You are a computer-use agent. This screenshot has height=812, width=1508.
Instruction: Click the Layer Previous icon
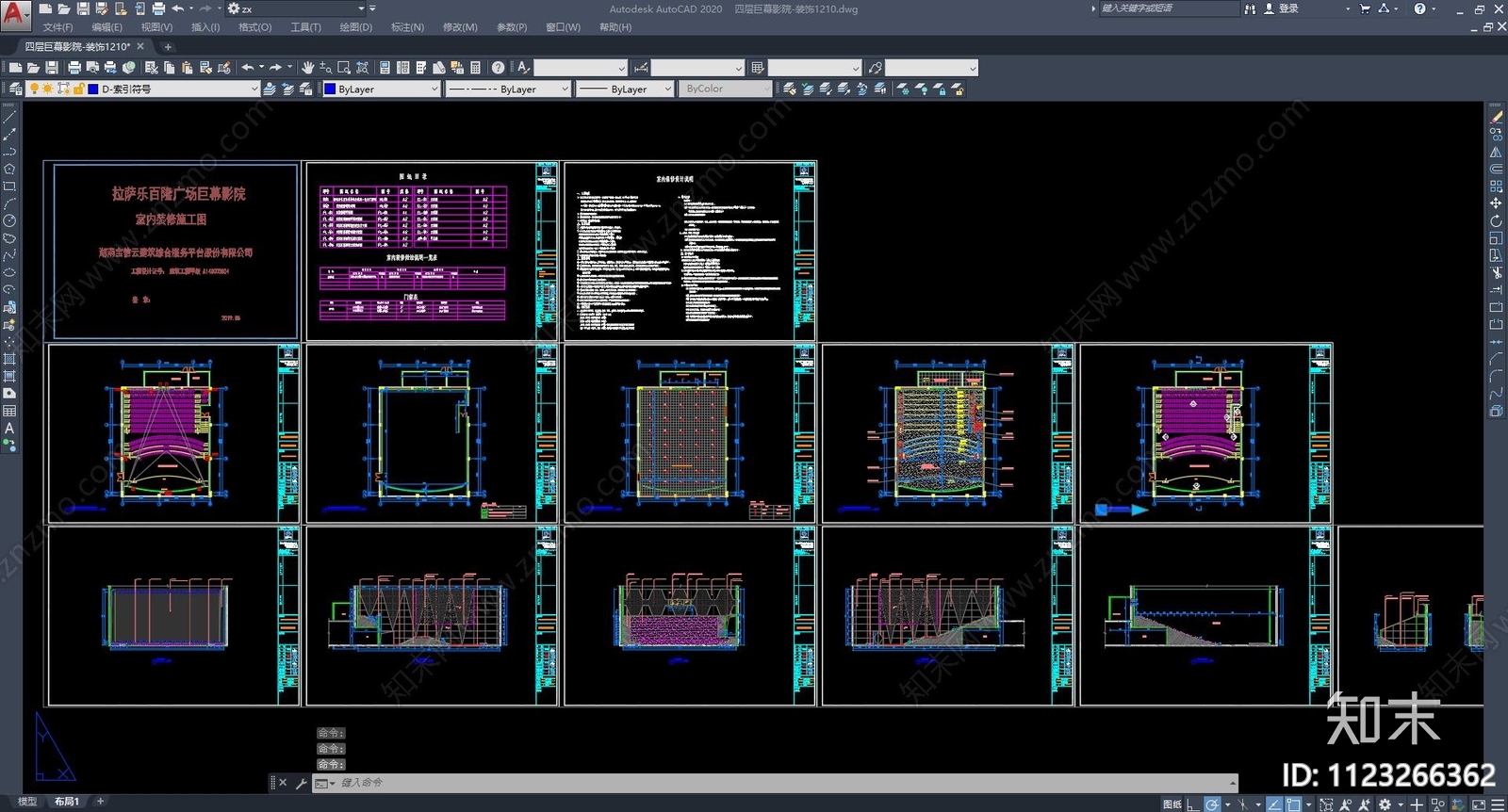tap(288, 89)
